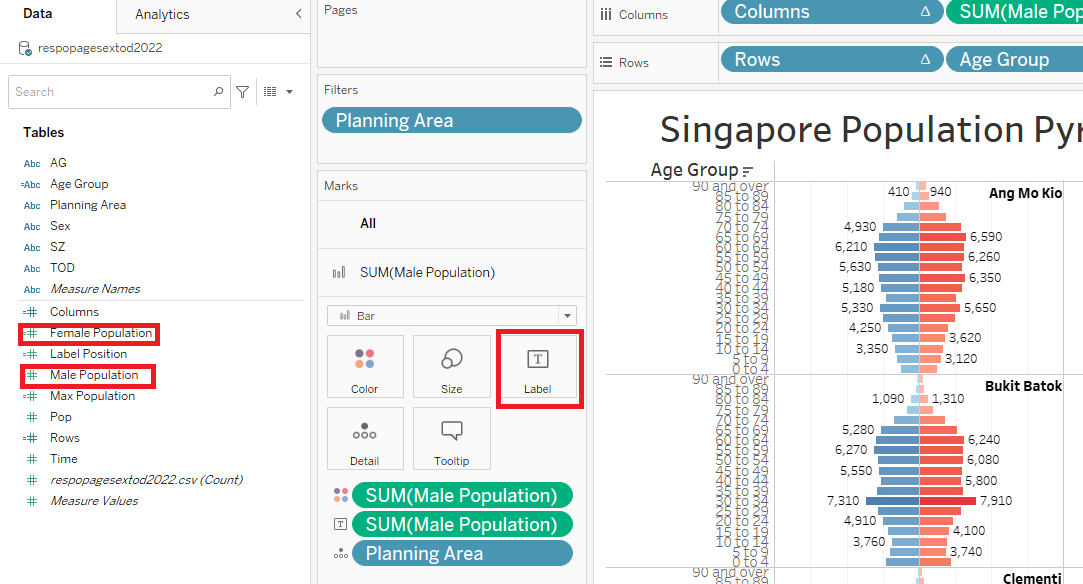
Task: Select the Male Population field
Action: (94, 375)
